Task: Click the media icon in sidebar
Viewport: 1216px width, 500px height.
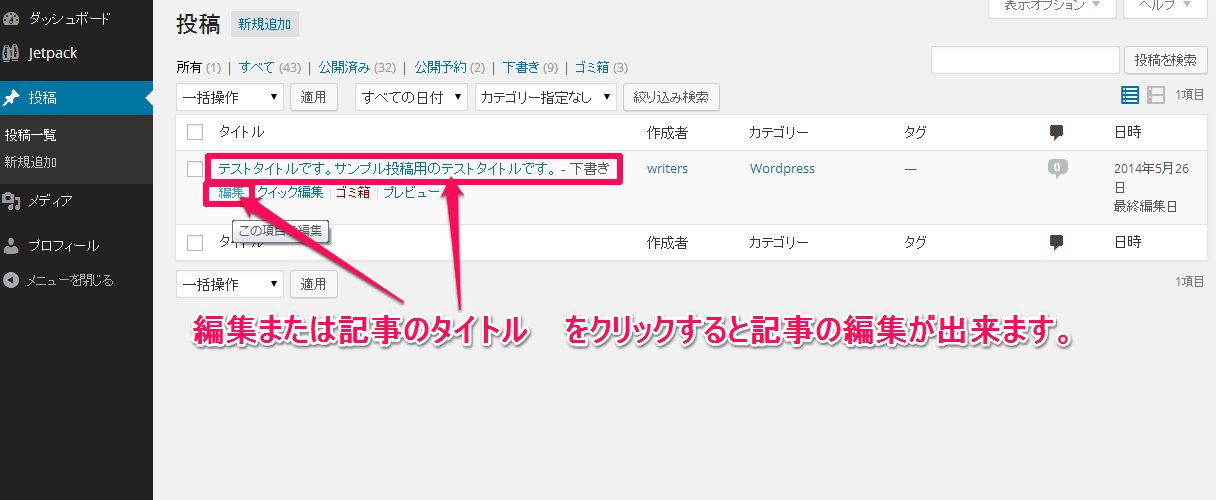Action: point(12,201)
